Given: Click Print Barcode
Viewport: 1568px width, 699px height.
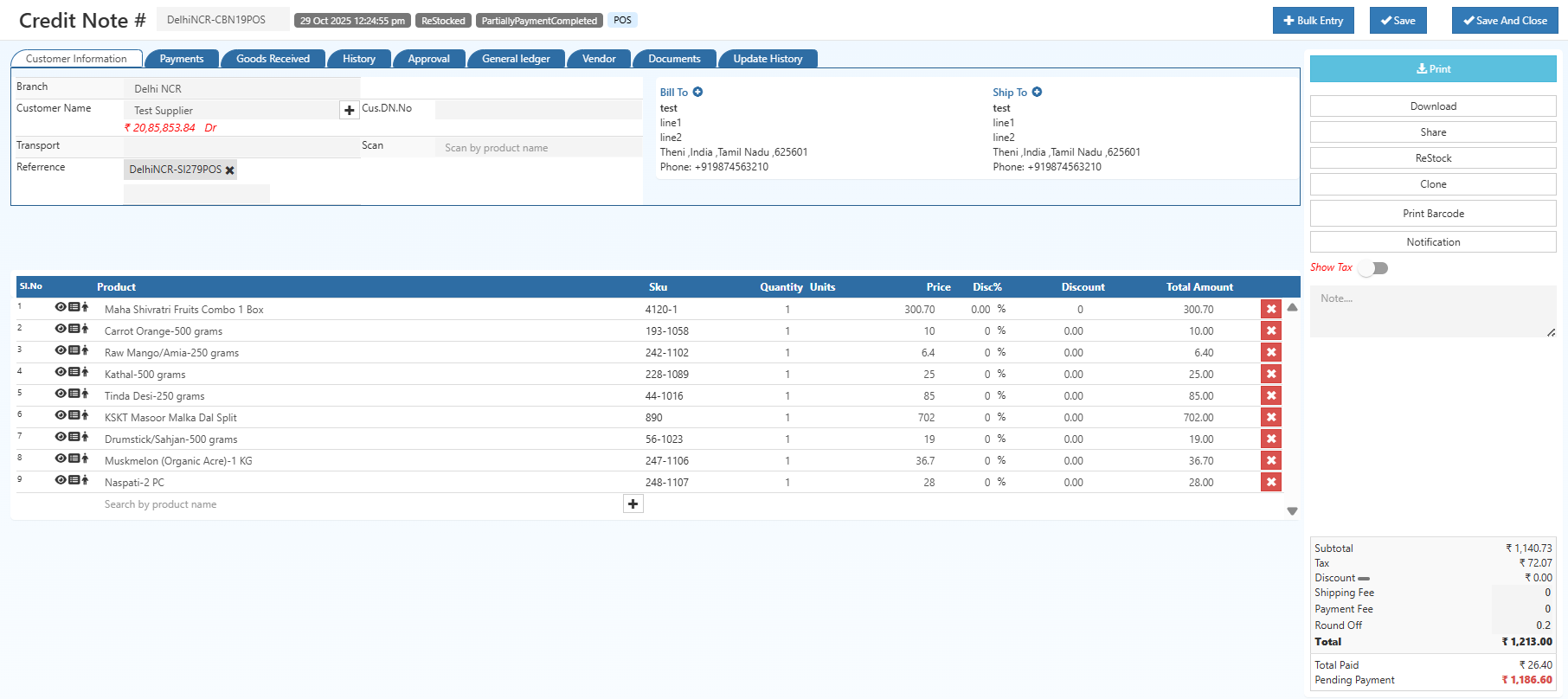Looking at the screenshot, I should [x=1433, y=214].
